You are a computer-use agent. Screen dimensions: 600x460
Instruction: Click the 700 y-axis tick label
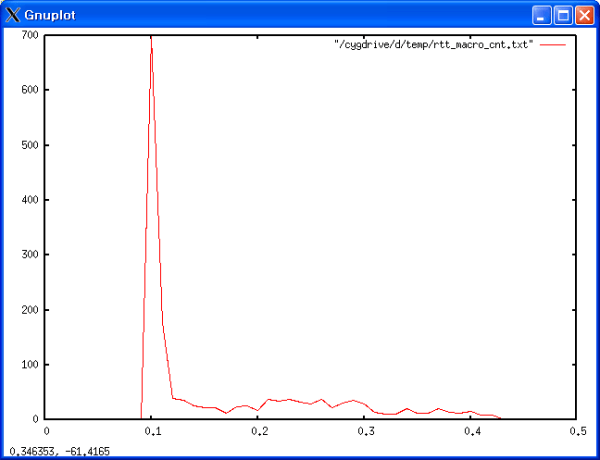pos(29,35)
